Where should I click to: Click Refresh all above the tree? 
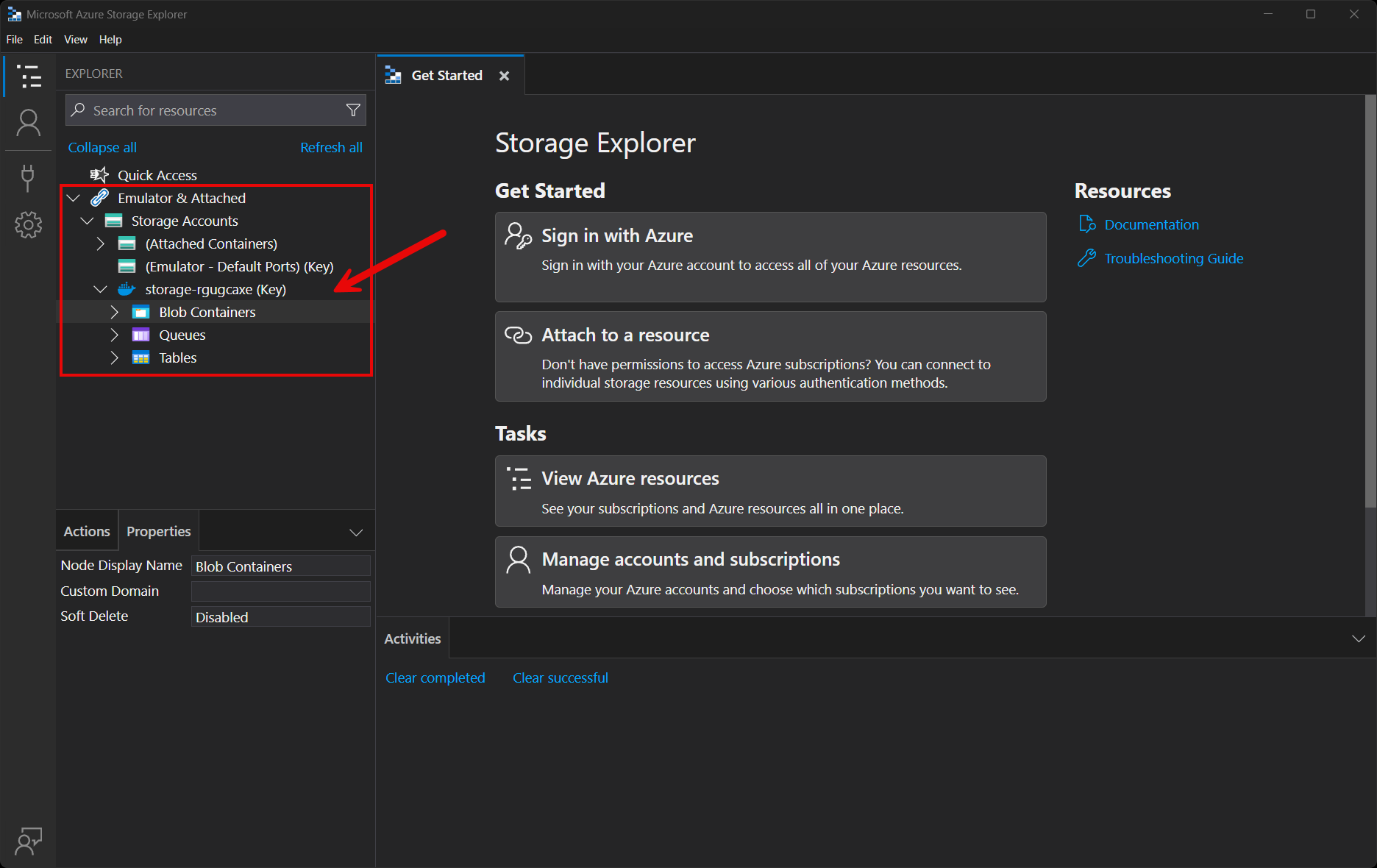(x=331, y=147)
